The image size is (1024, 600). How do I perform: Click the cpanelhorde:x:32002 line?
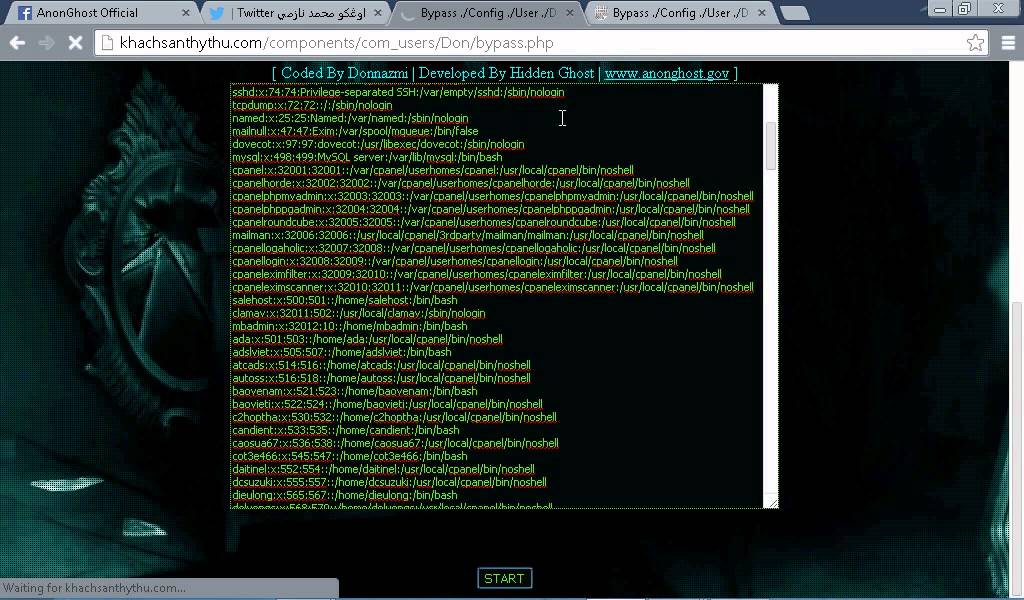click(x=461, y=183)
